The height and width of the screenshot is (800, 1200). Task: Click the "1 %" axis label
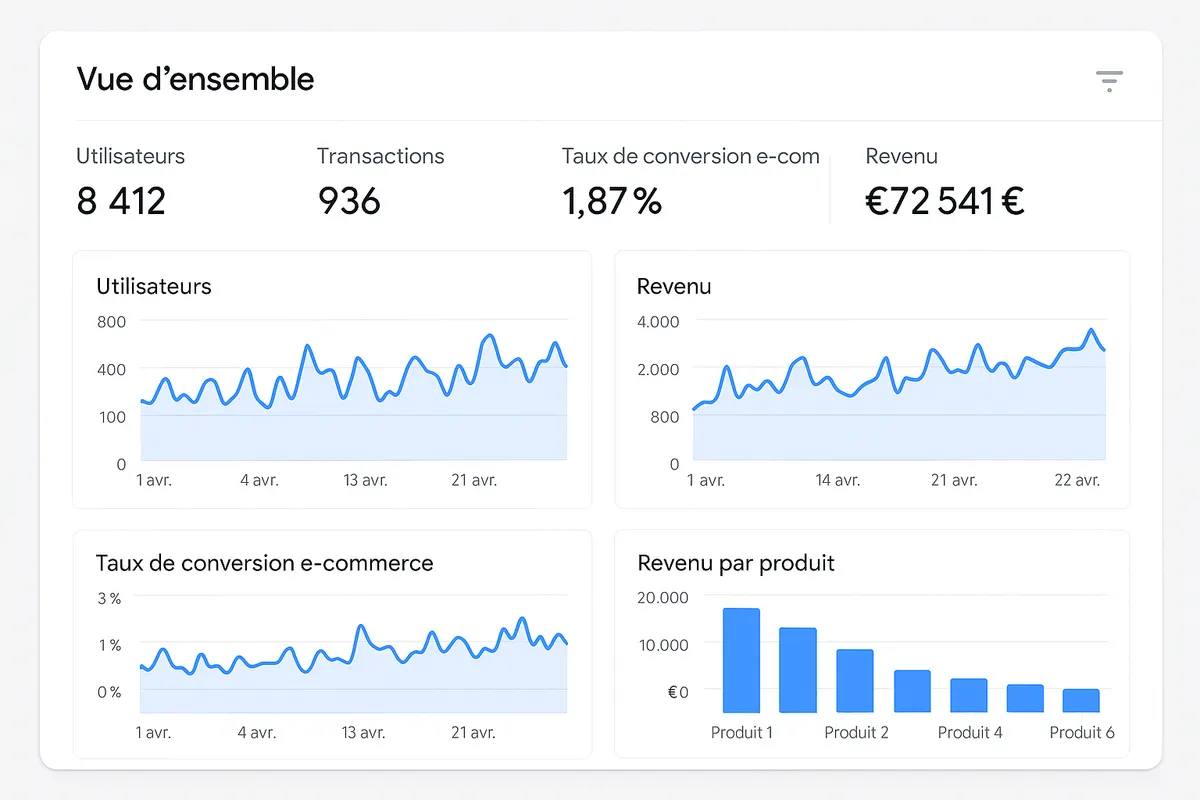[109, 645]
